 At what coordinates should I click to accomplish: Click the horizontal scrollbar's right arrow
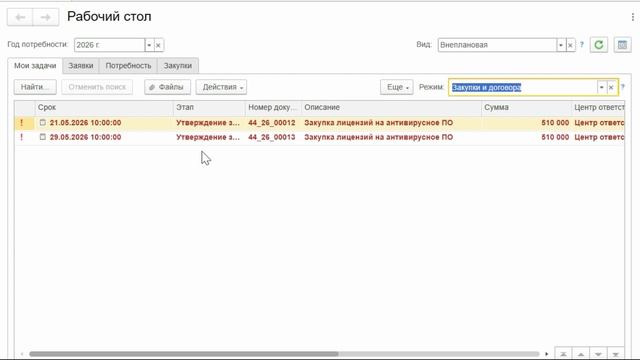(547, 354)
